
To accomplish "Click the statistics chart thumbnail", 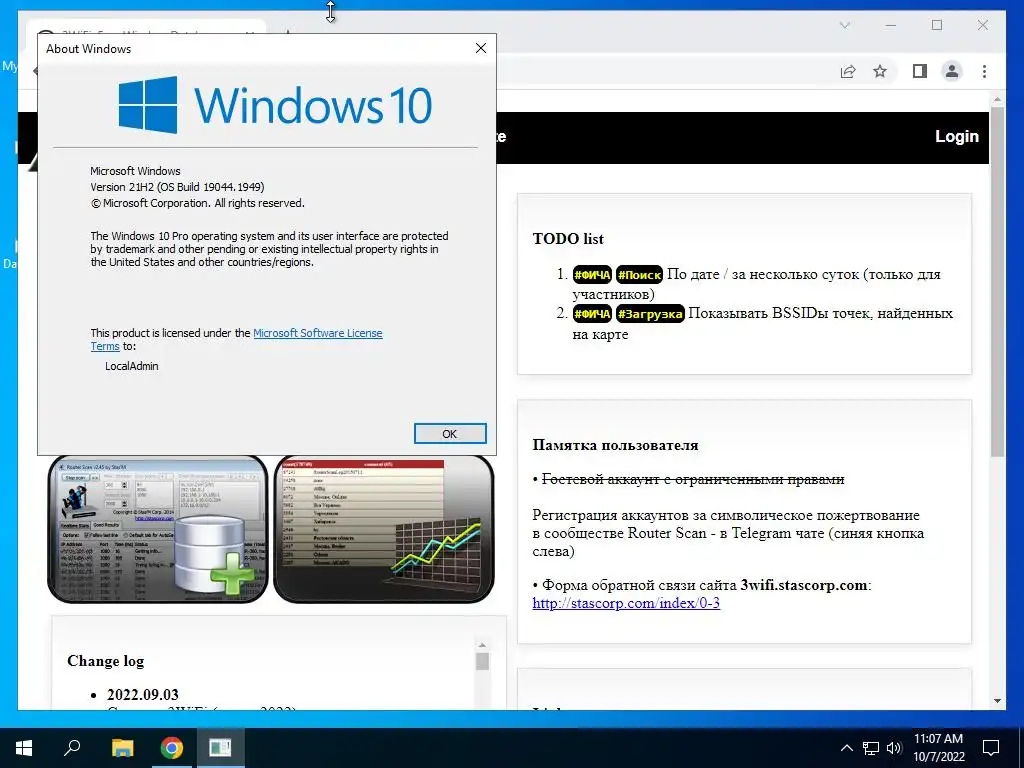I will click(384, 529).
